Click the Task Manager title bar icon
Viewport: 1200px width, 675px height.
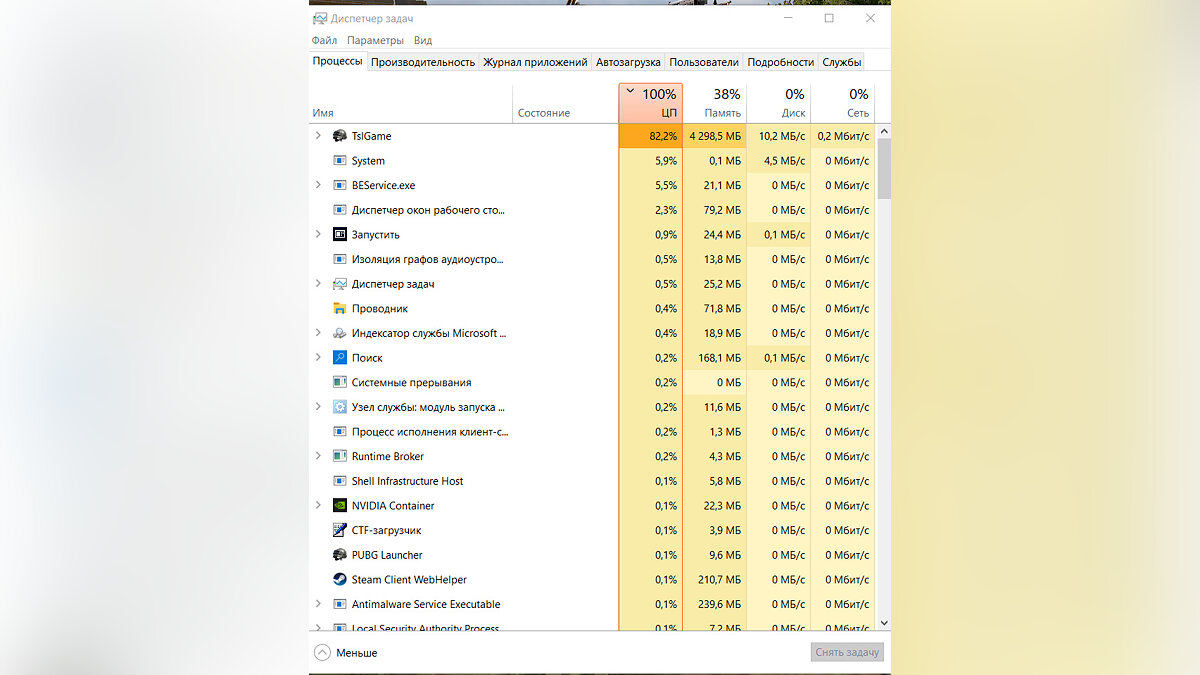[x=320, y=18]
